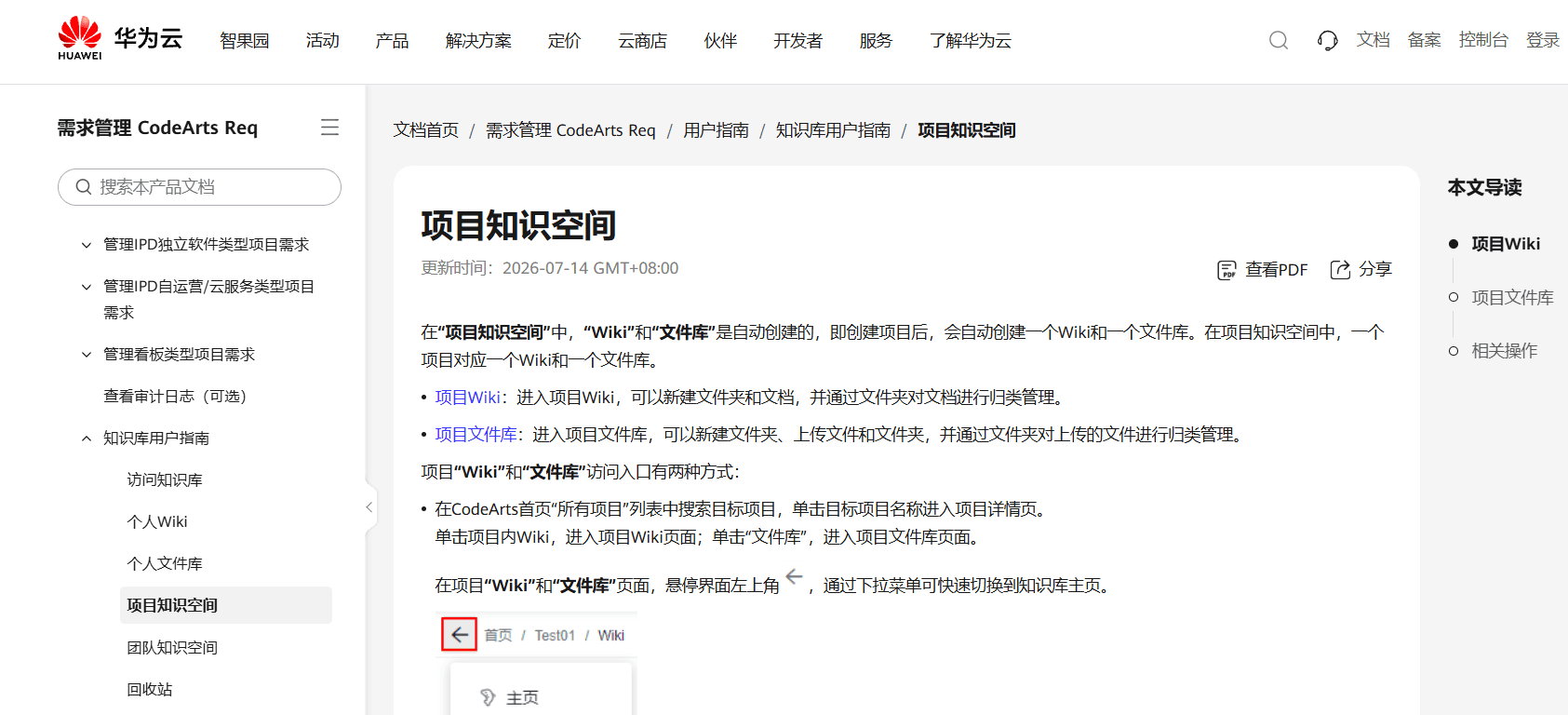The width and height of the screenshot is (1568, 715).
Task: Open the 开发者 menu
Action: tap(798, 41)
